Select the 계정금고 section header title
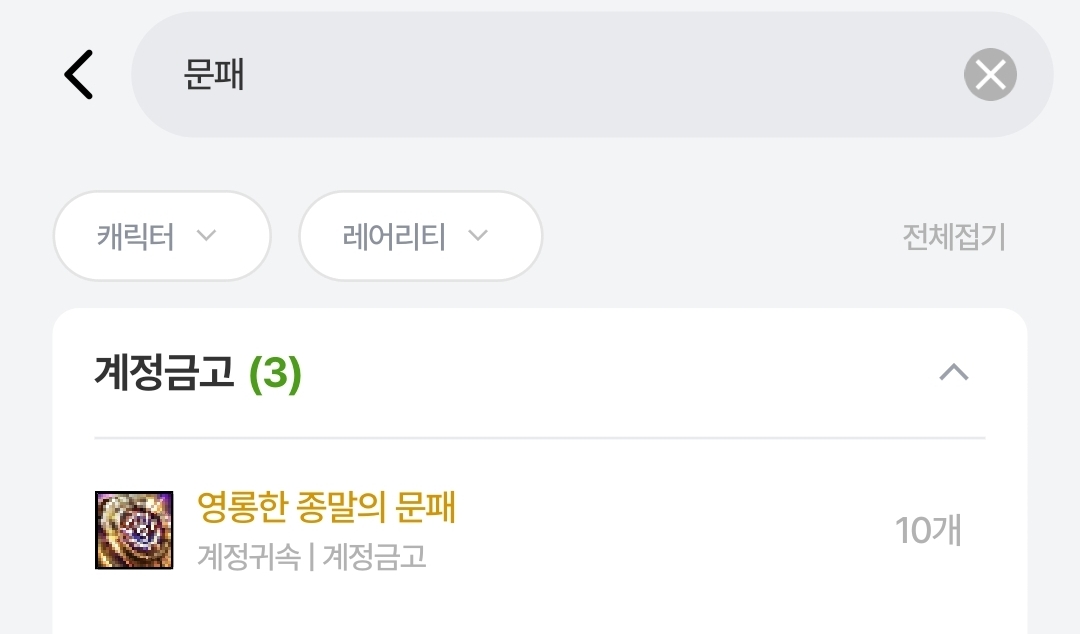This screenshot has height=634, width=1080. coord(165,373)
